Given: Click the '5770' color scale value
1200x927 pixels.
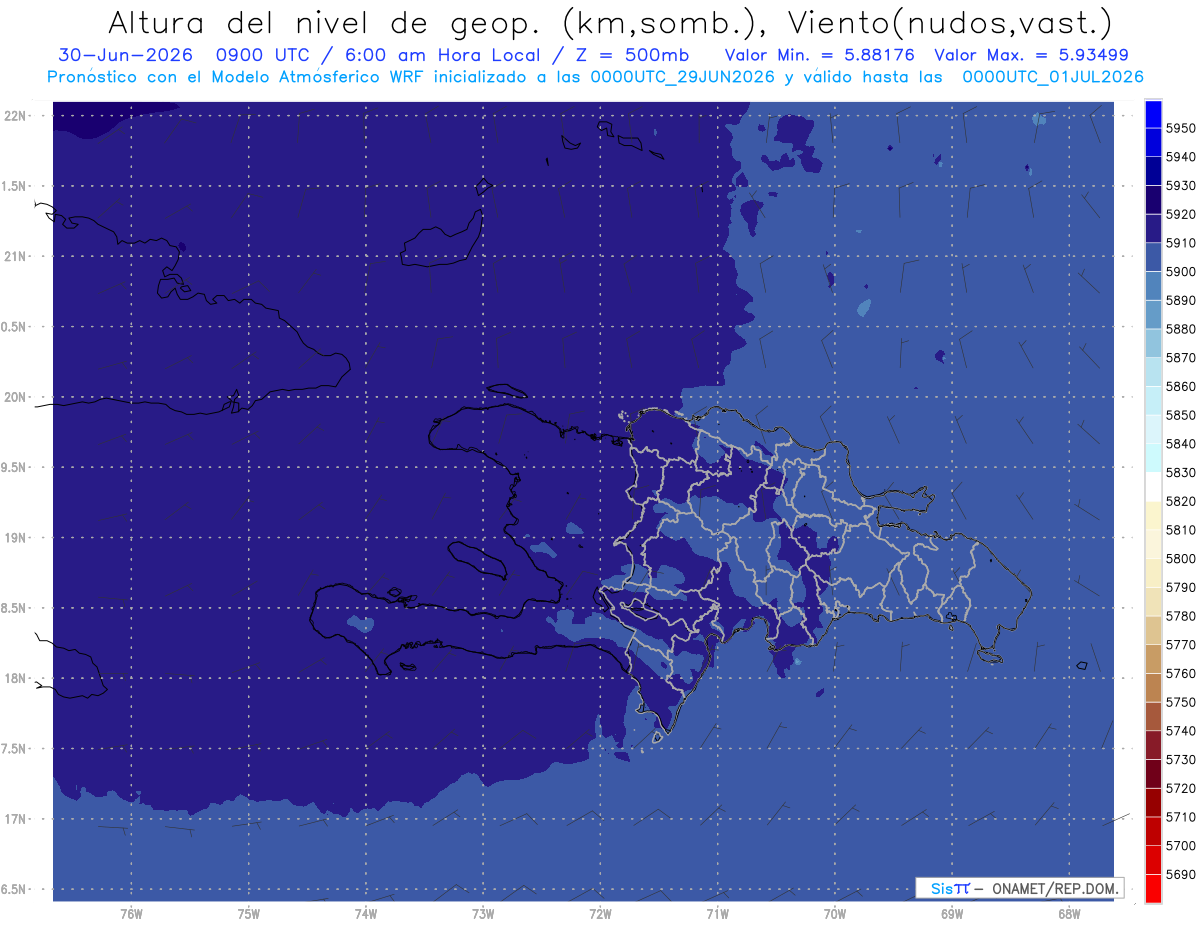Looking at the screenshot, I should pos(1180,645).
